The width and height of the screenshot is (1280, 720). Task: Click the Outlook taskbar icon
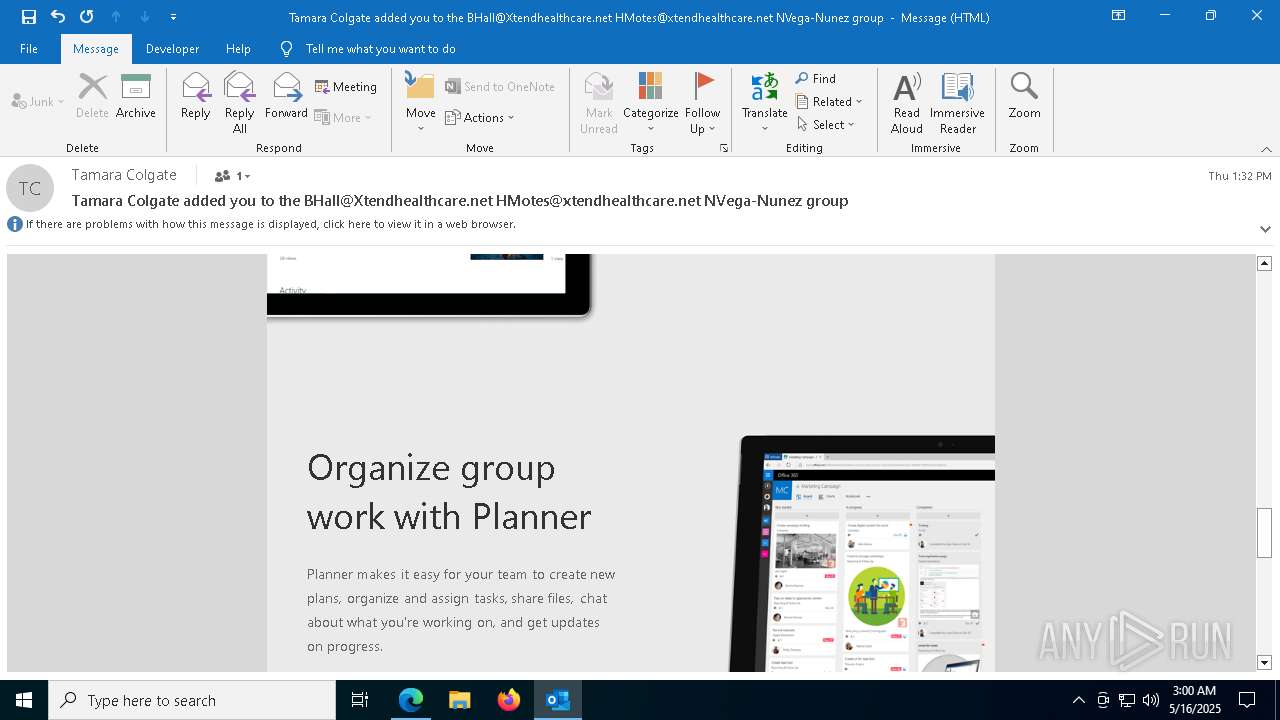[x=558, y=700]
